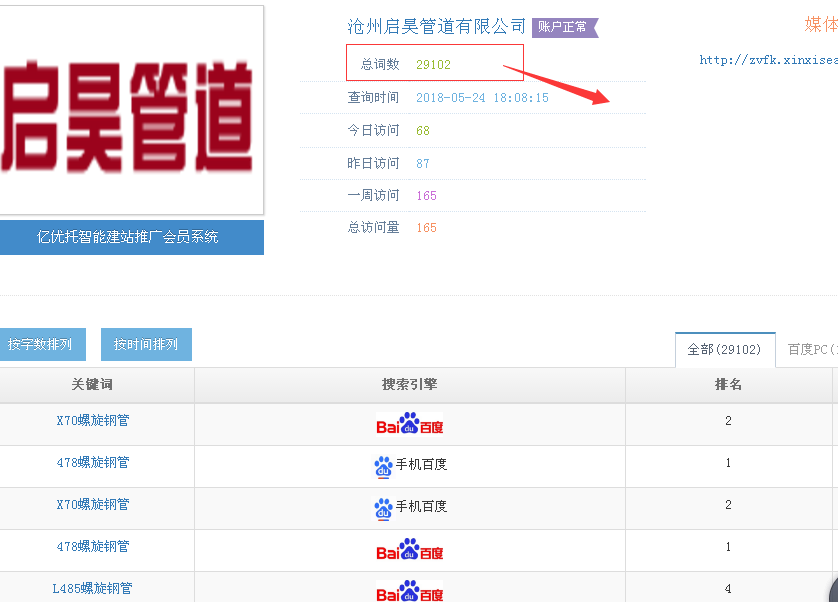
Task: Click the 总词数 value 29102
Action: [433, 64]
